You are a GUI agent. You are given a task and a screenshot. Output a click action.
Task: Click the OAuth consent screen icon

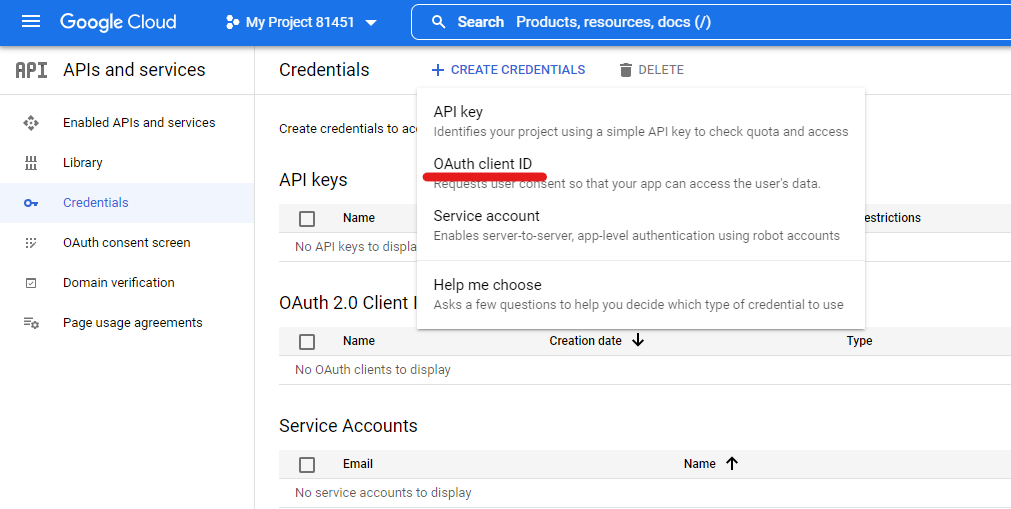coord(31,243)
